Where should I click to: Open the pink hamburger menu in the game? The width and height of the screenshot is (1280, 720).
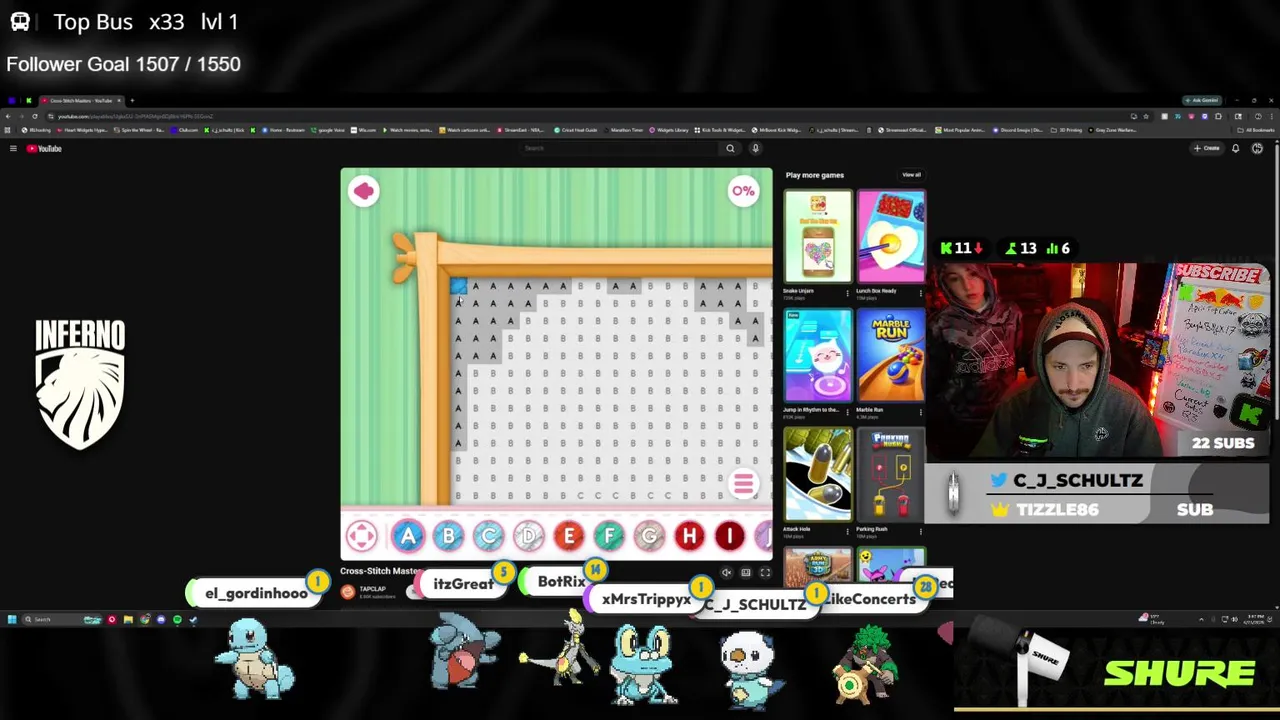743,485
